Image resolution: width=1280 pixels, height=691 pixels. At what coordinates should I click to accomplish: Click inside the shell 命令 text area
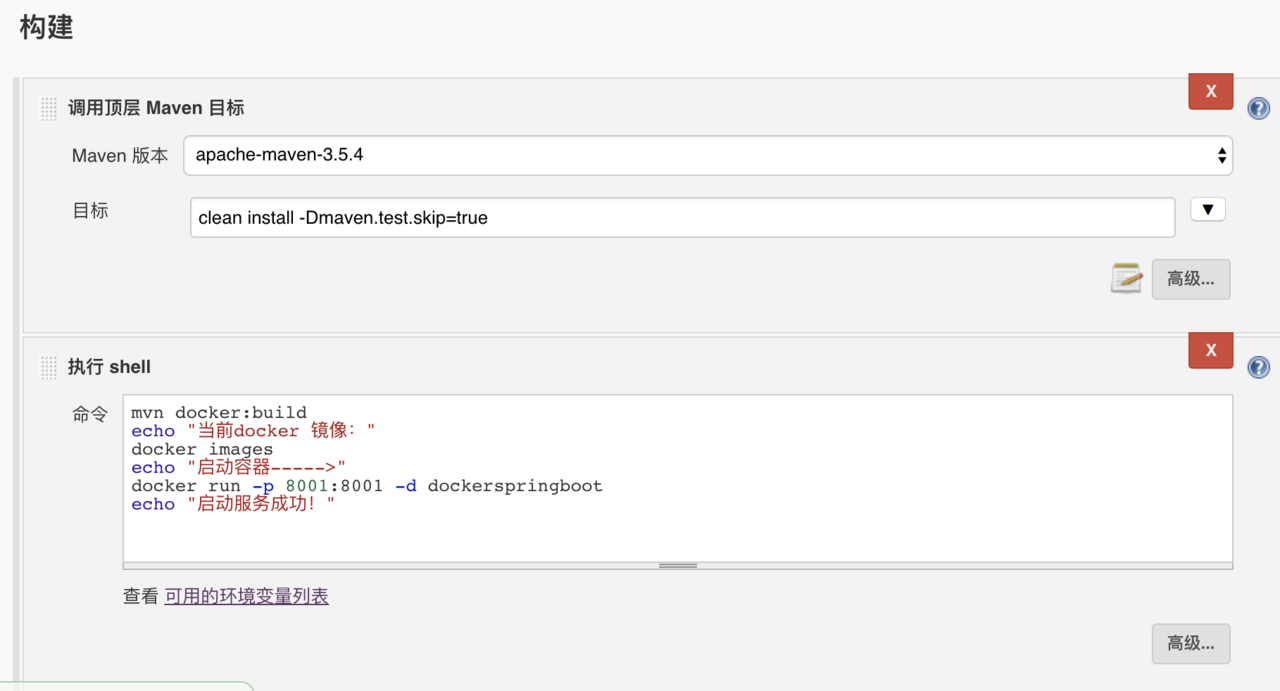click(x=678, y=481)
